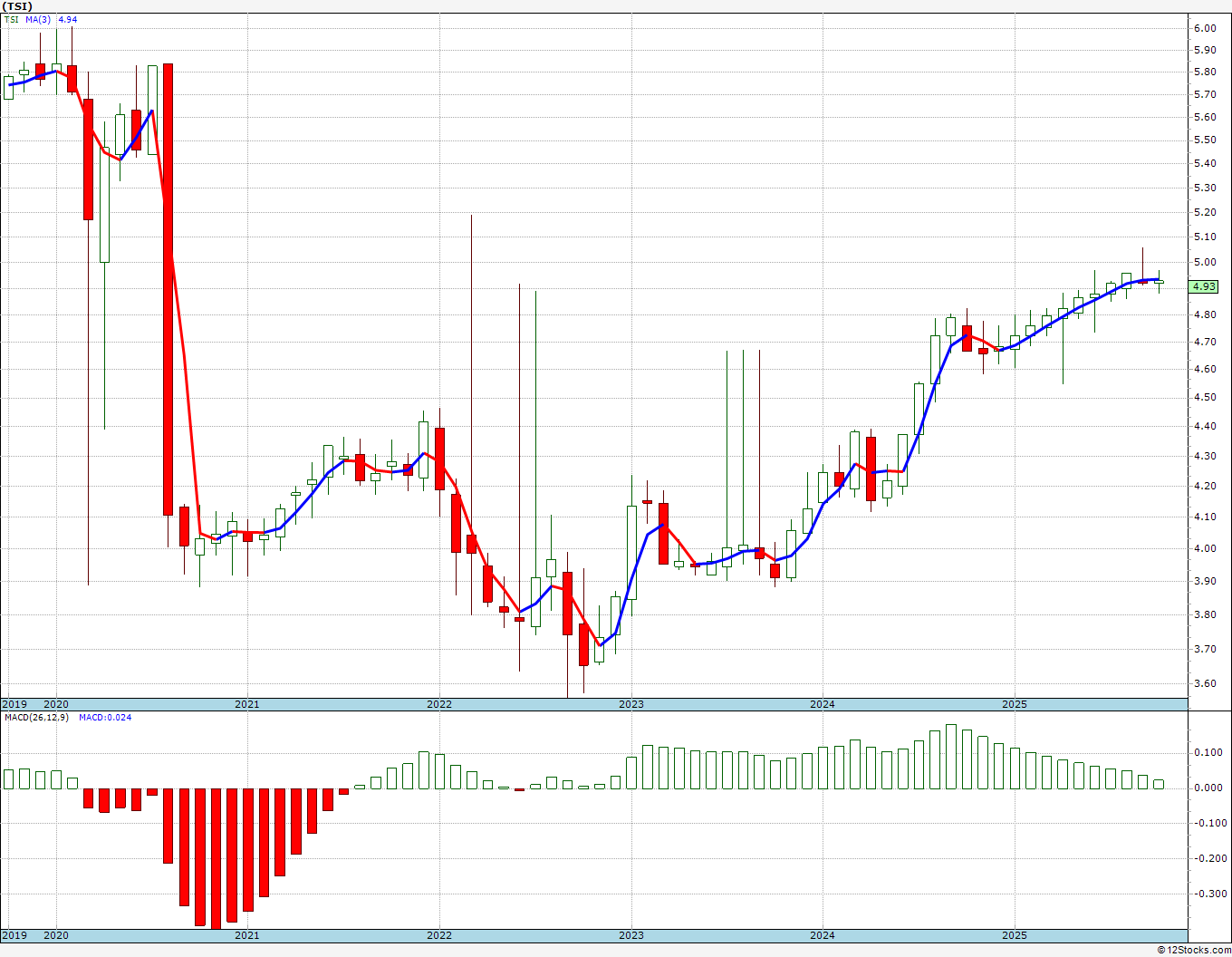Click the 4.50 price axis label
1232x957 pixels.
[x=1205, y=397]
